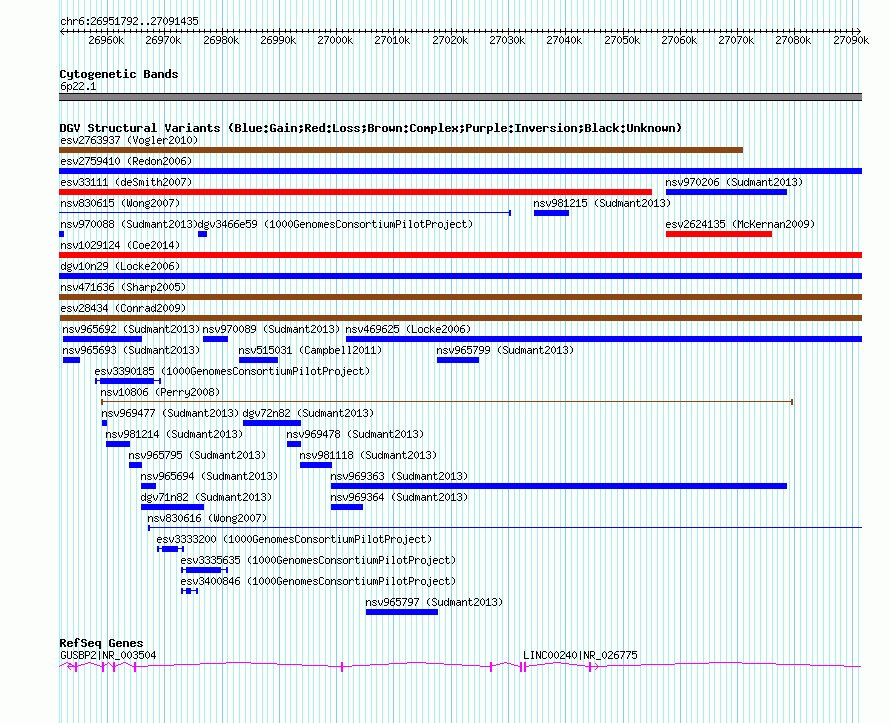Select the blue dgv72n82 gain bar

[272, 423]
